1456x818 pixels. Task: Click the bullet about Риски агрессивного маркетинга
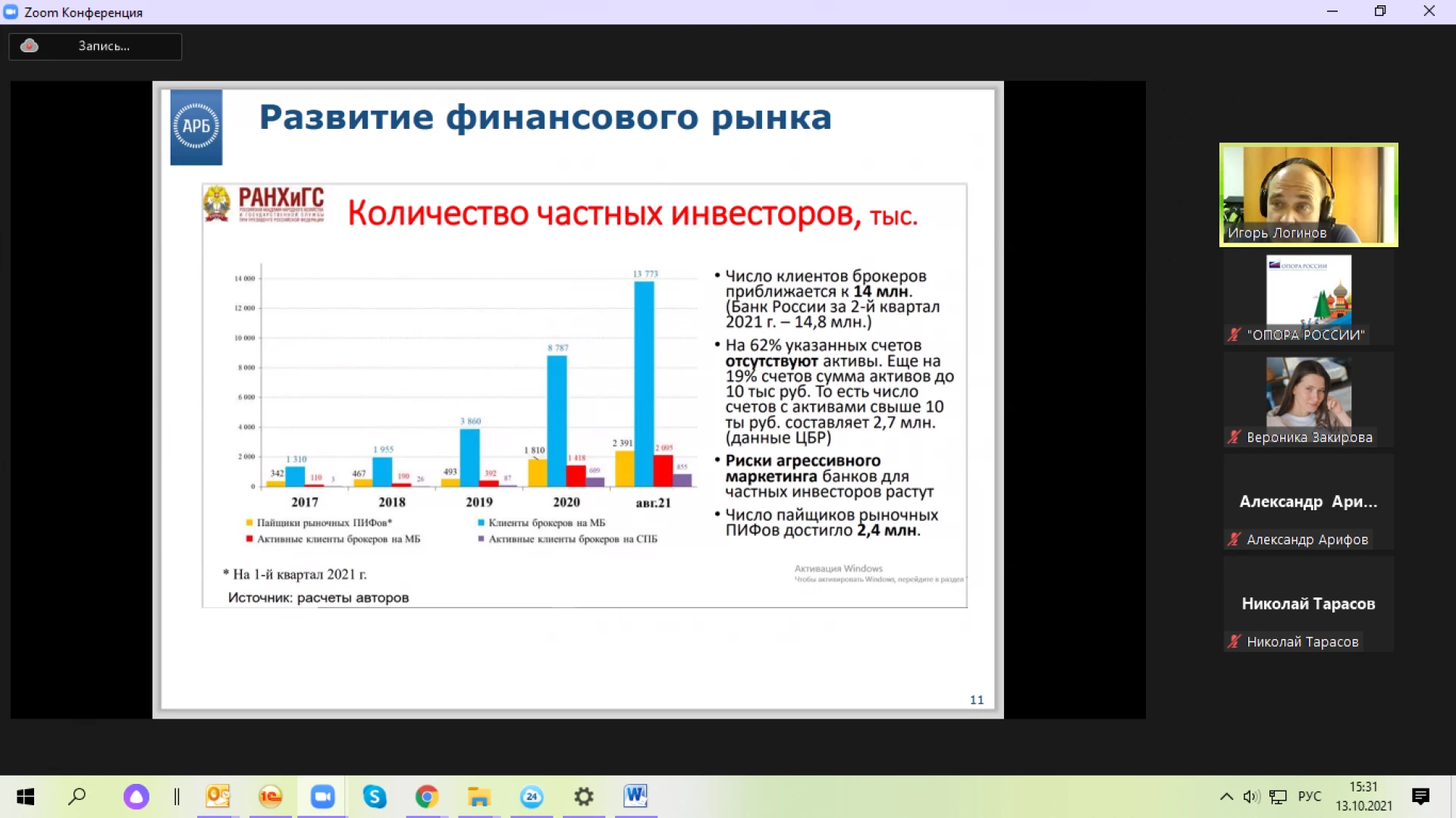(x=830, y=476)
